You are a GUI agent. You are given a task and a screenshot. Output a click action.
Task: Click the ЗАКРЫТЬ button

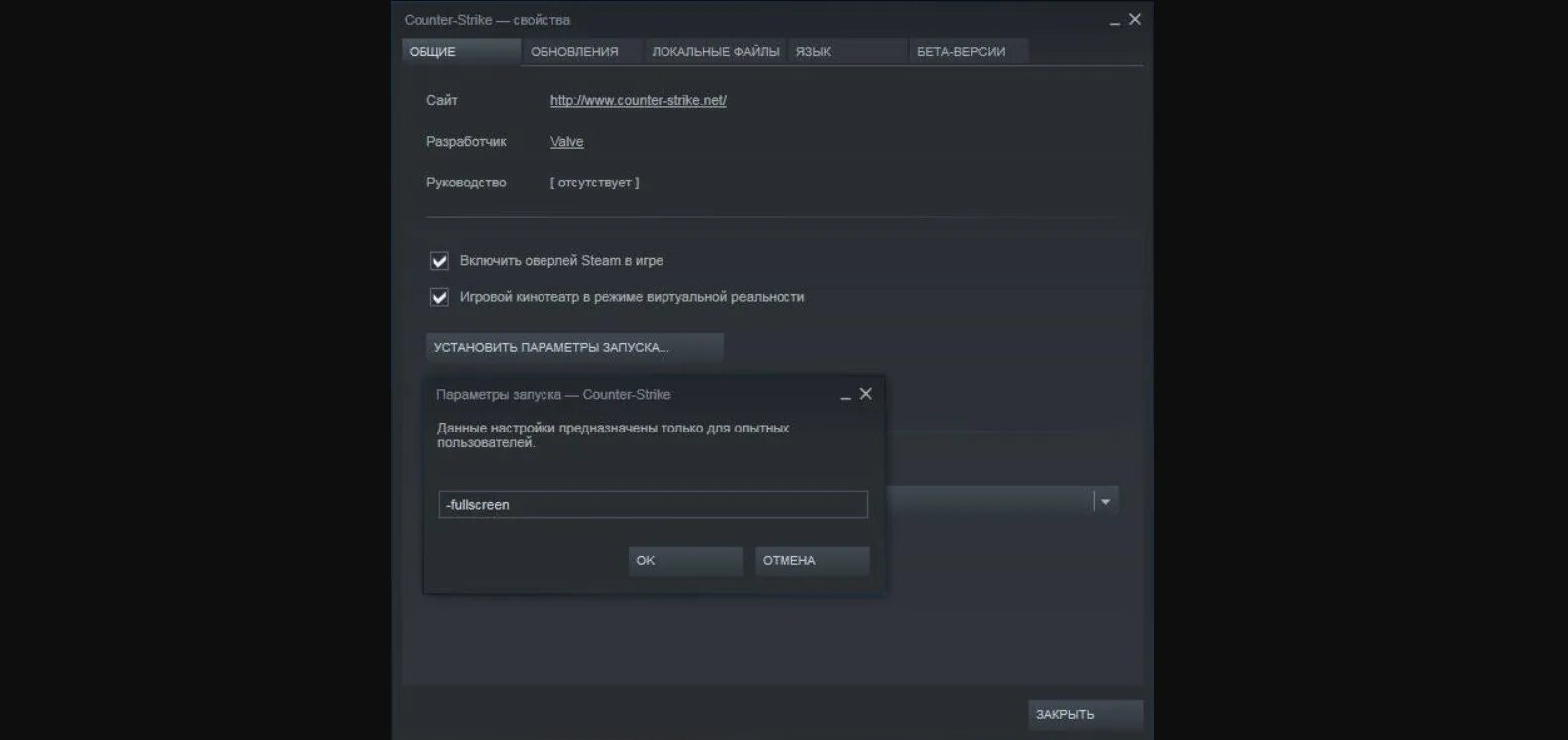[x=1086, y=714]
